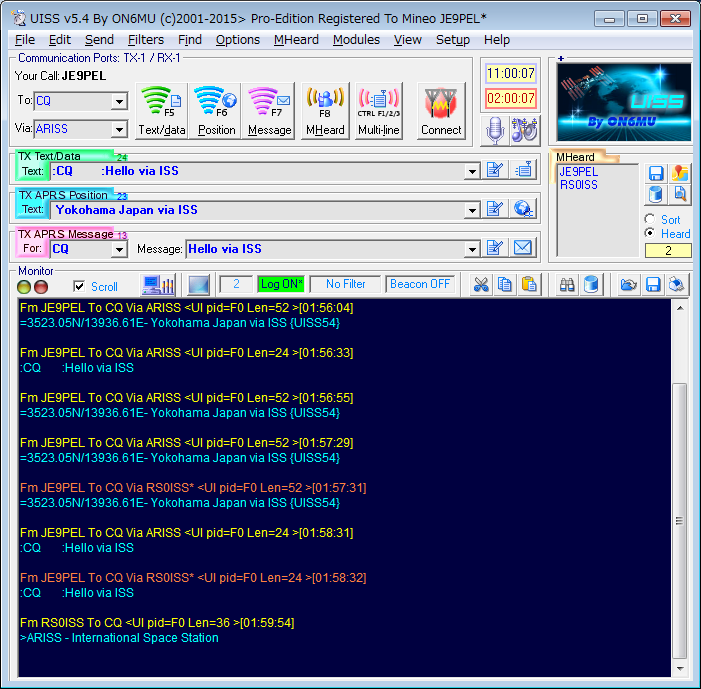Toggle the No Filter button

pos(345,284)
